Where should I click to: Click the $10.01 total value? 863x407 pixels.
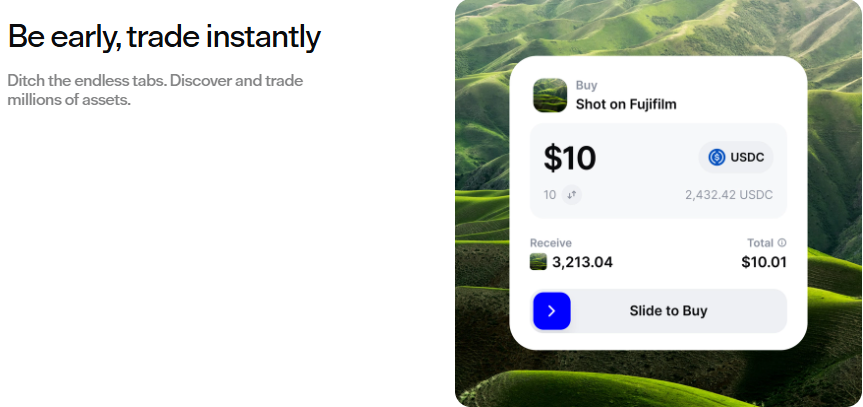[x=763, y=262]
